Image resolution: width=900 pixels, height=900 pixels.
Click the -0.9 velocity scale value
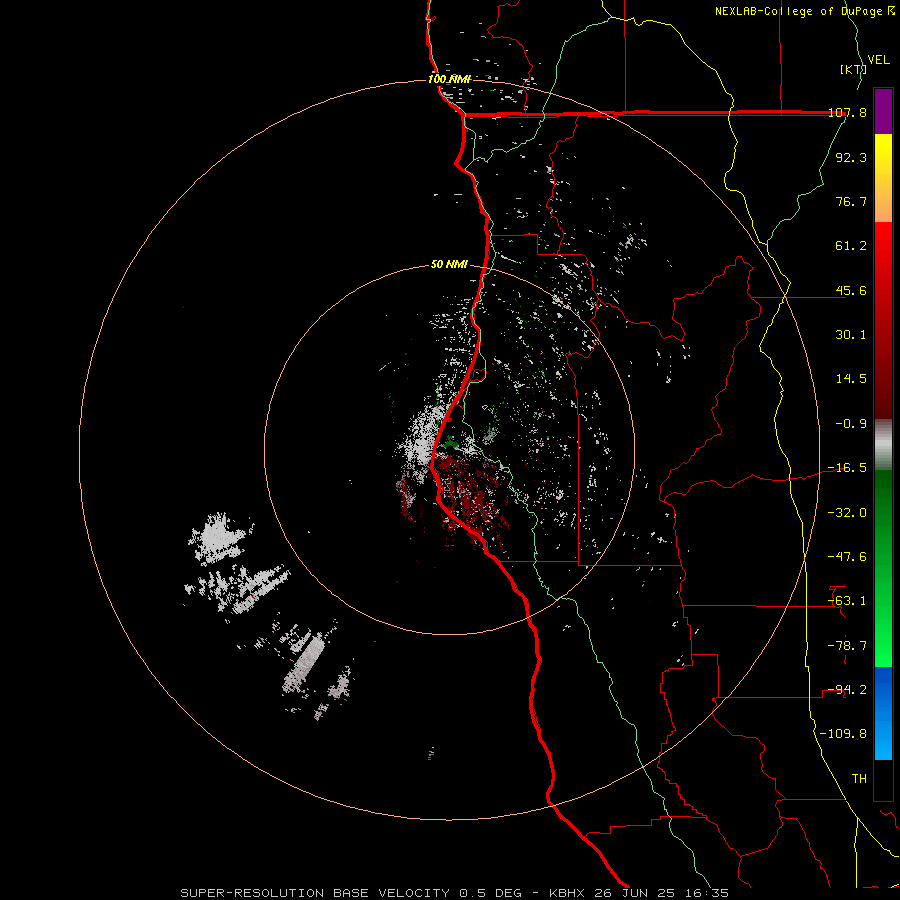(851, 424)
